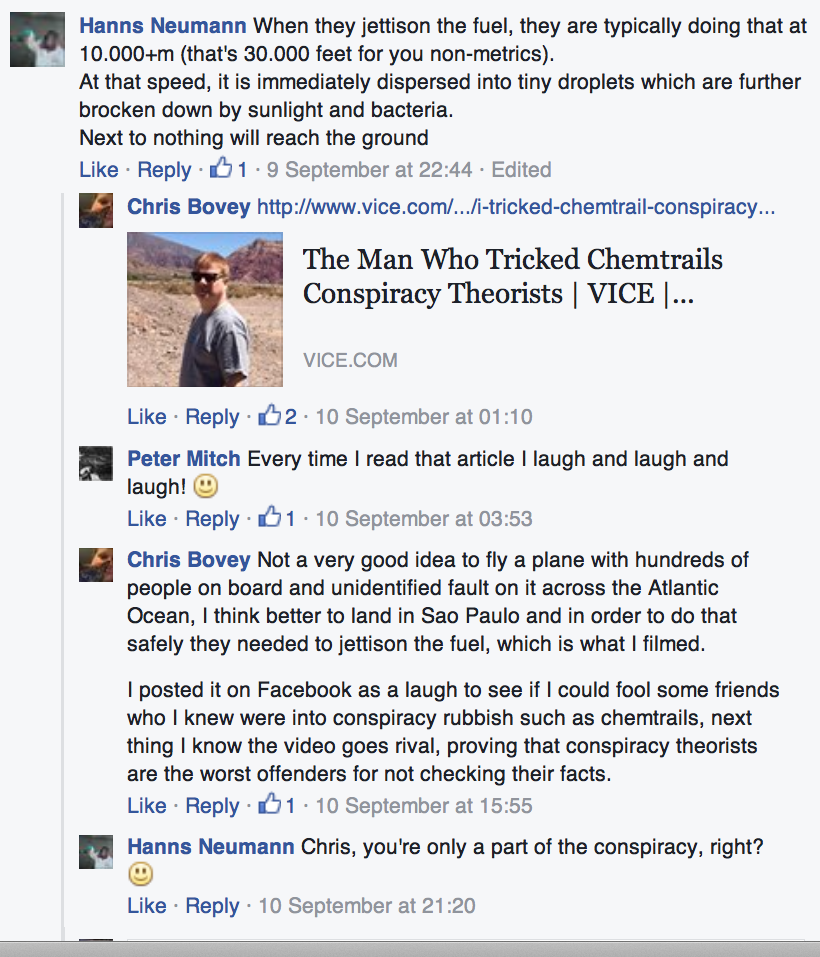Like Peter Mitch's laughing comment

tap(146, 518)
